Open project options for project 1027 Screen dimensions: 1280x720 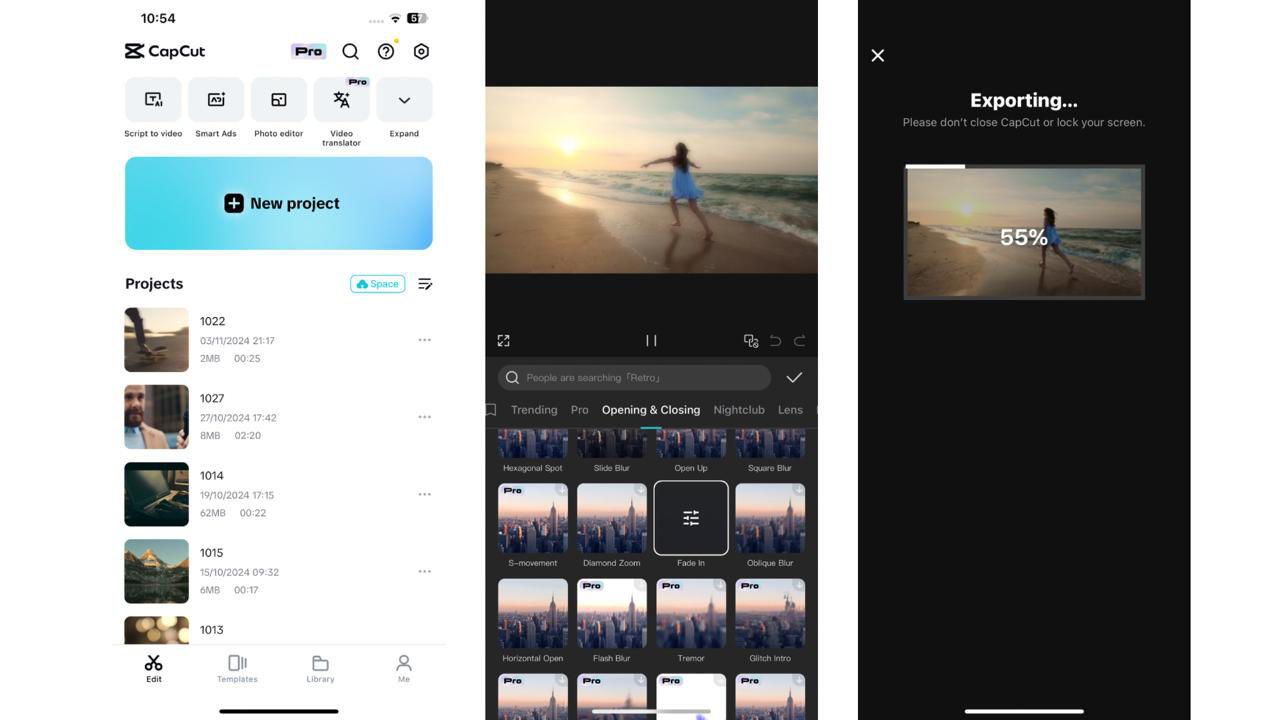(424, 417)
